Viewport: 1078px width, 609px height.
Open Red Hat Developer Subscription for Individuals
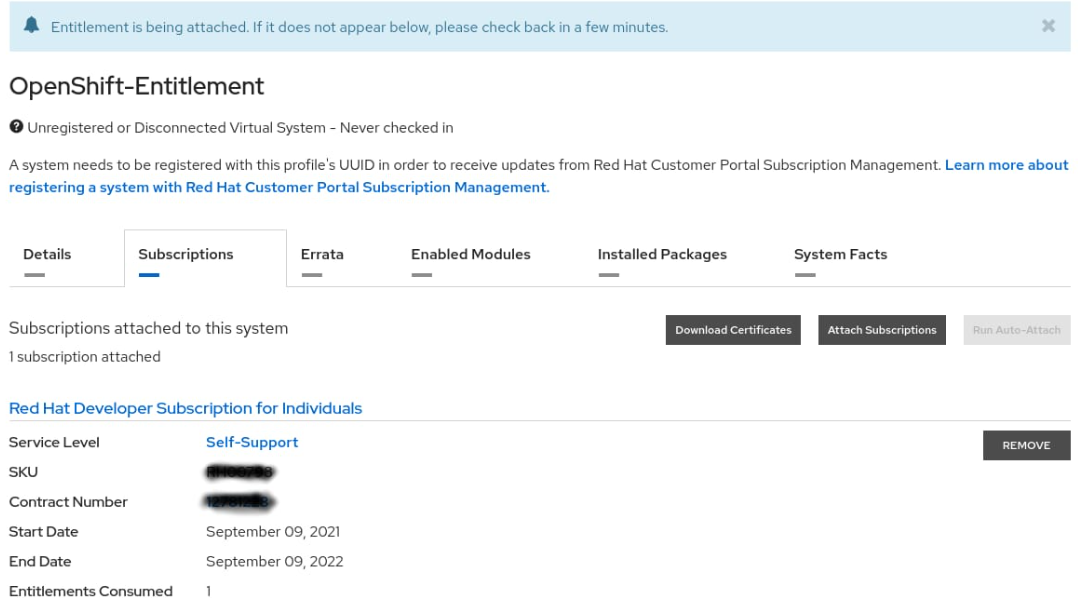pos(185,408)
